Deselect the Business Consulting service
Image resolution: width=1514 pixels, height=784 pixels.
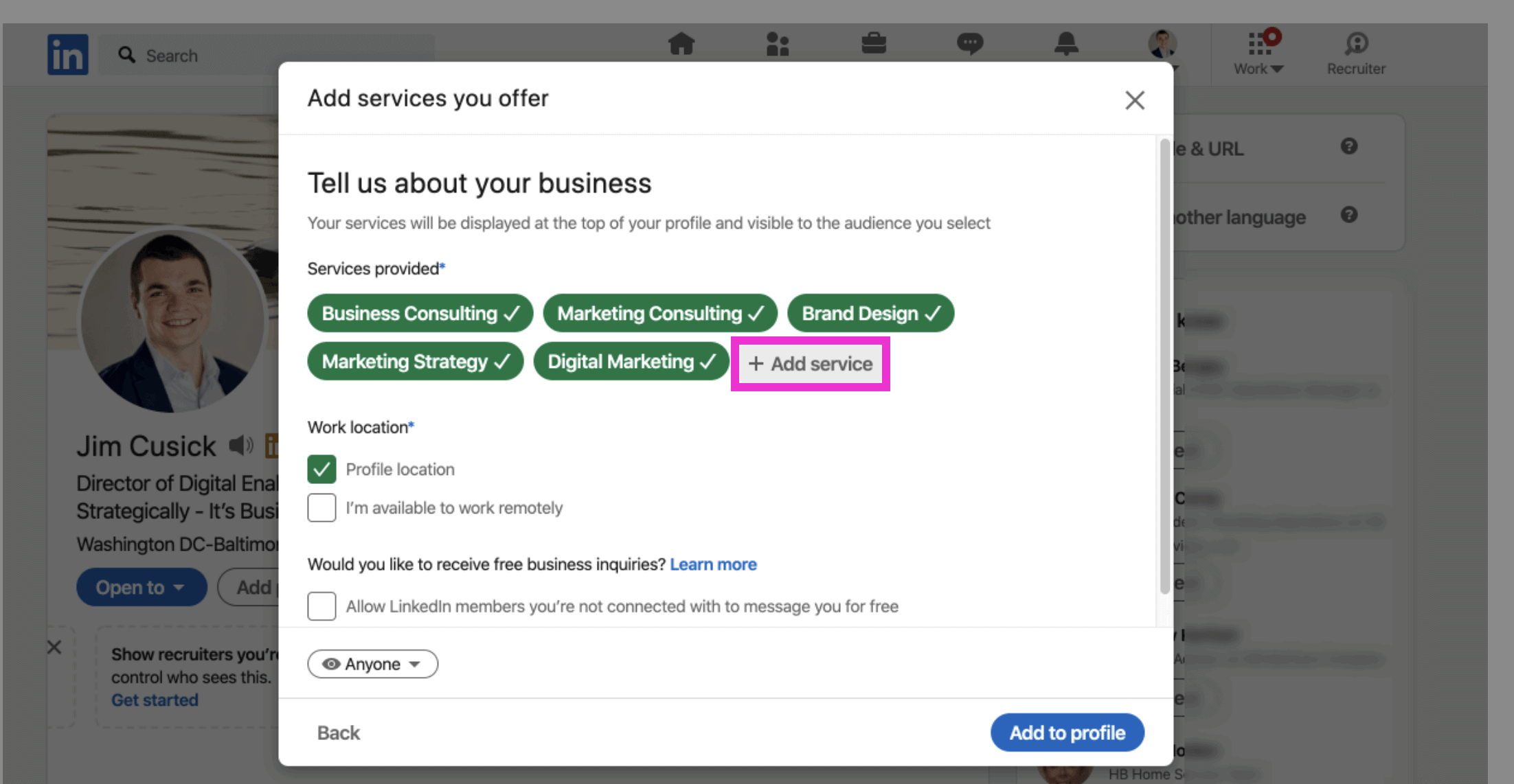(x=420, y=313)
